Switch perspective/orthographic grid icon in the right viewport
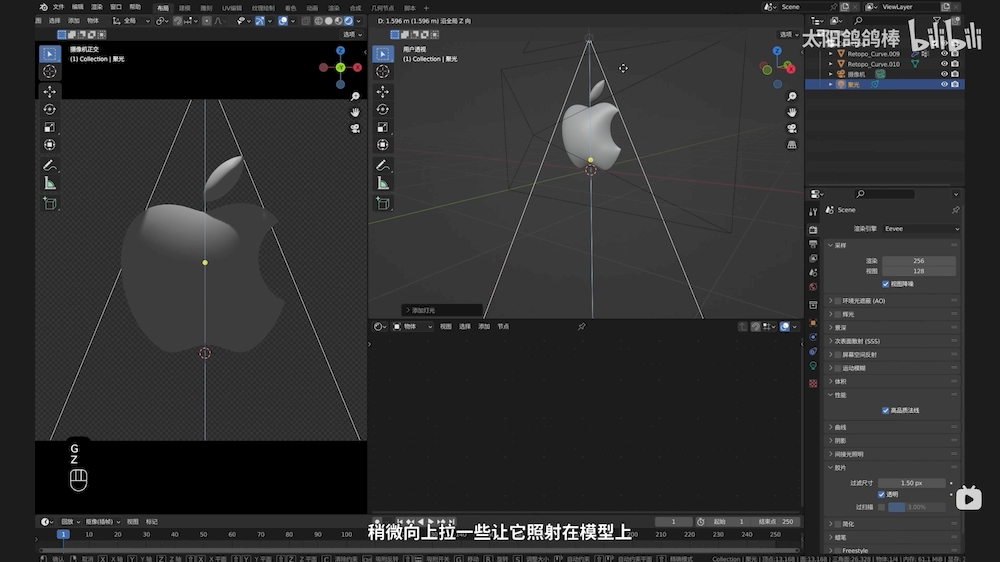The height and width of the screenshot is (562, 1000). [x=791, y=145]
